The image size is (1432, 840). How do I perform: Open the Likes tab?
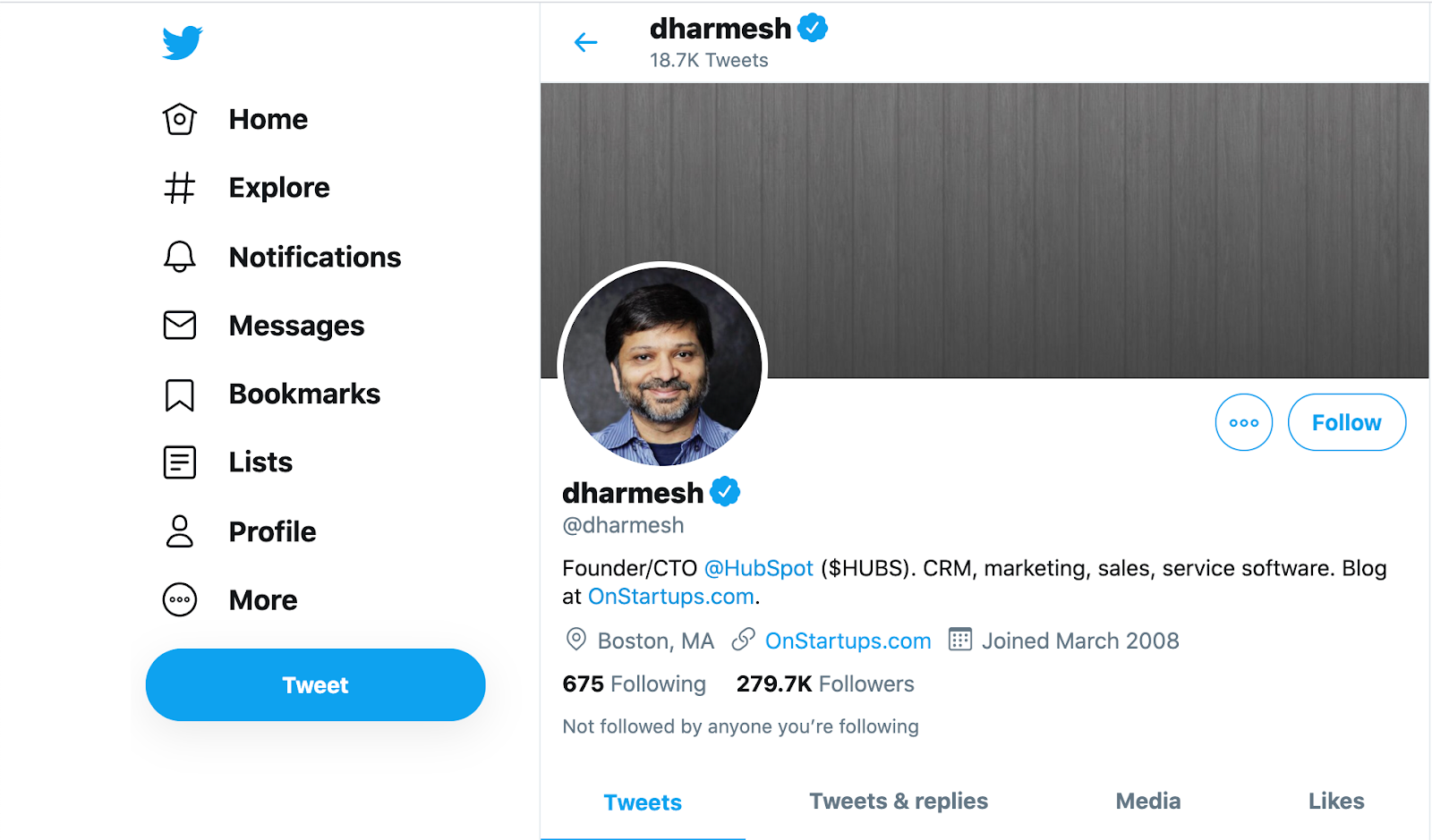point(1335,802)
